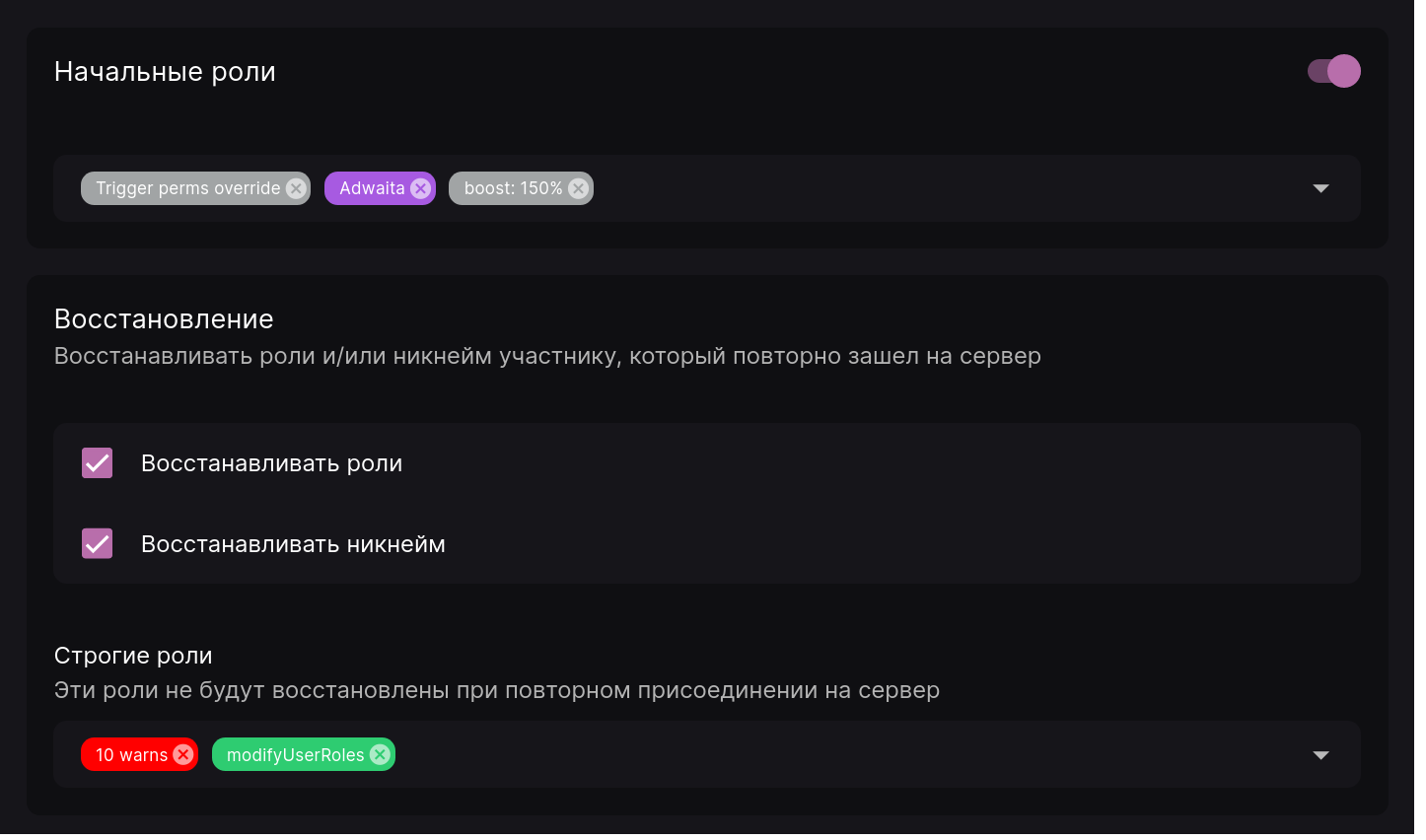Expand the initial roles dropdown arrow
This screenshot has height=840, width=1426.
pyautogui.click(x=1321, y=187)
